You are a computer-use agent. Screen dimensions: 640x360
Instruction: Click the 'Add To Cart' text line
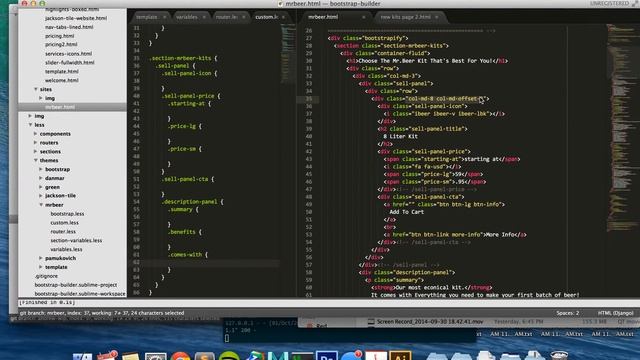click(407, 212)
